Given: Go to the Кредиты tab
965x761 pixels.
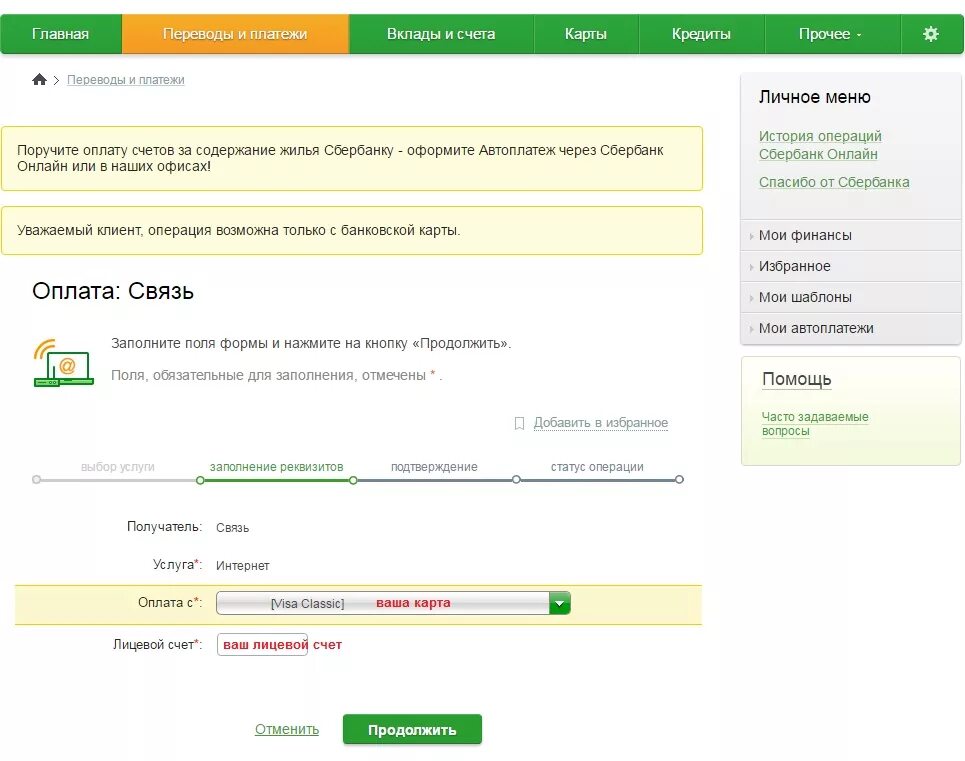Looking at the screenshot, I should tap(702, 34).
